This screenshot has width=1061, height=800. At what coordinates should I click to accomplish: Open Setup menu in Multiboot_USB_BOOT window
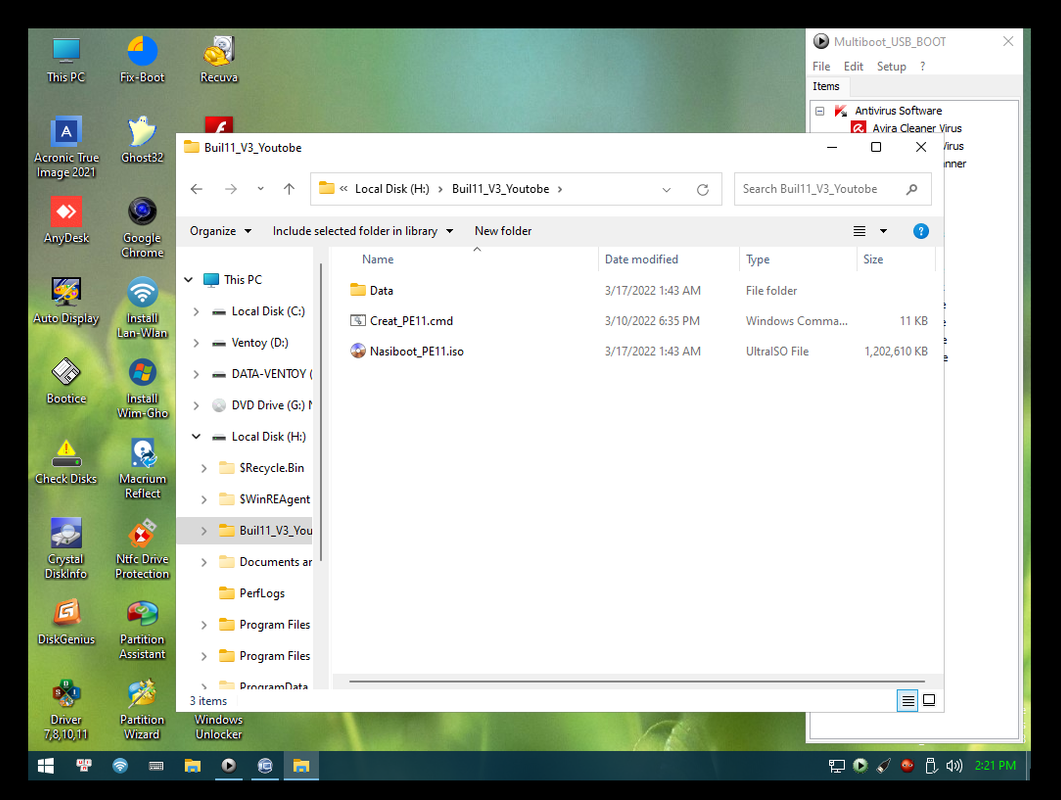click(891, 66)
